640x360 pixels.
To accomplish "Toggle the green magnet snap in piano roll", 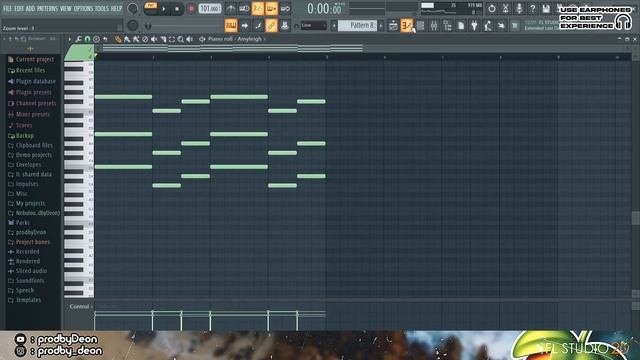I will pos(87,39).
